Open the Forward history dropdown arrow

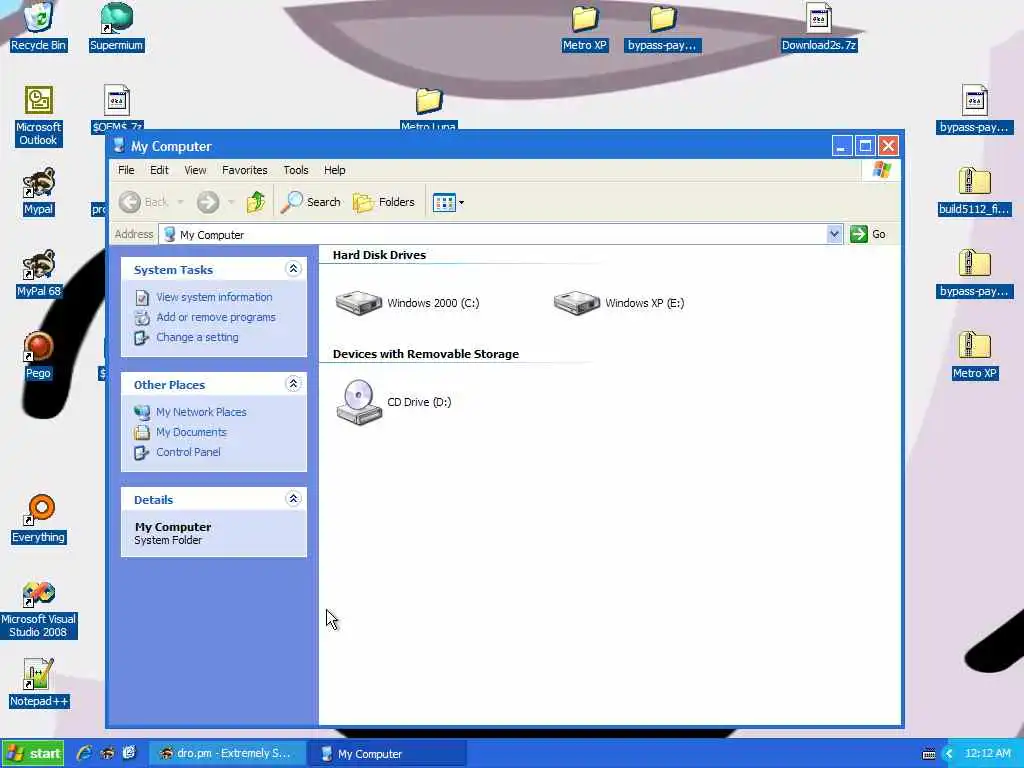coord(231,202)
